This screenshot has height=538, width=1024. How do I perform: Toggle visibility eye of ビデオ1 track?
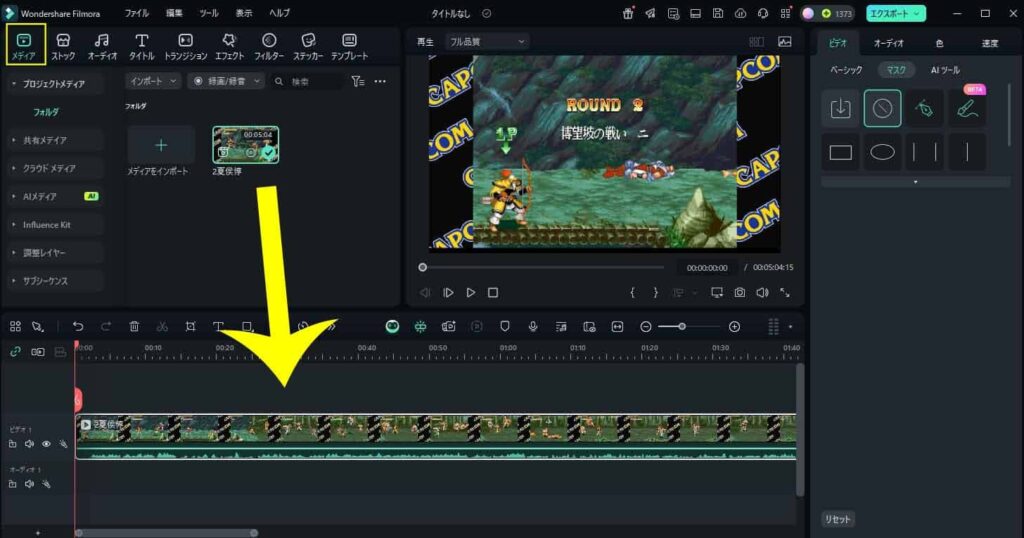tap(46, 444)
